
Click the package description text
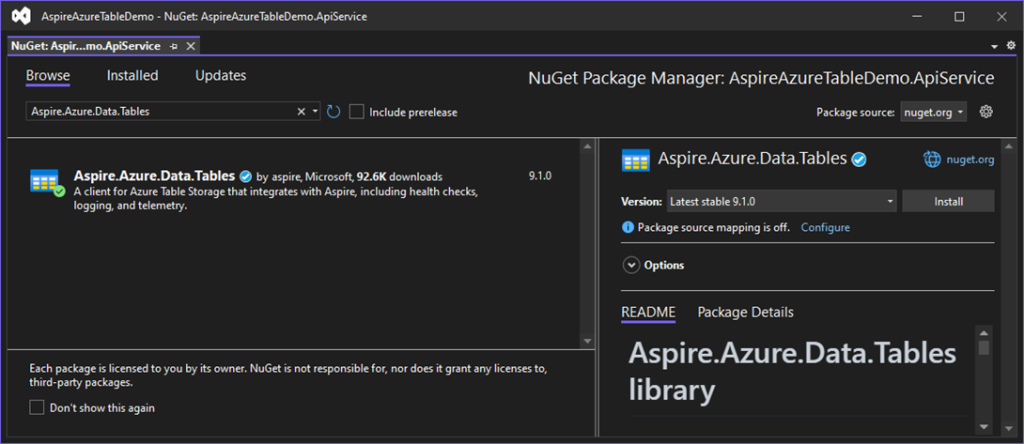pos(277,199)
